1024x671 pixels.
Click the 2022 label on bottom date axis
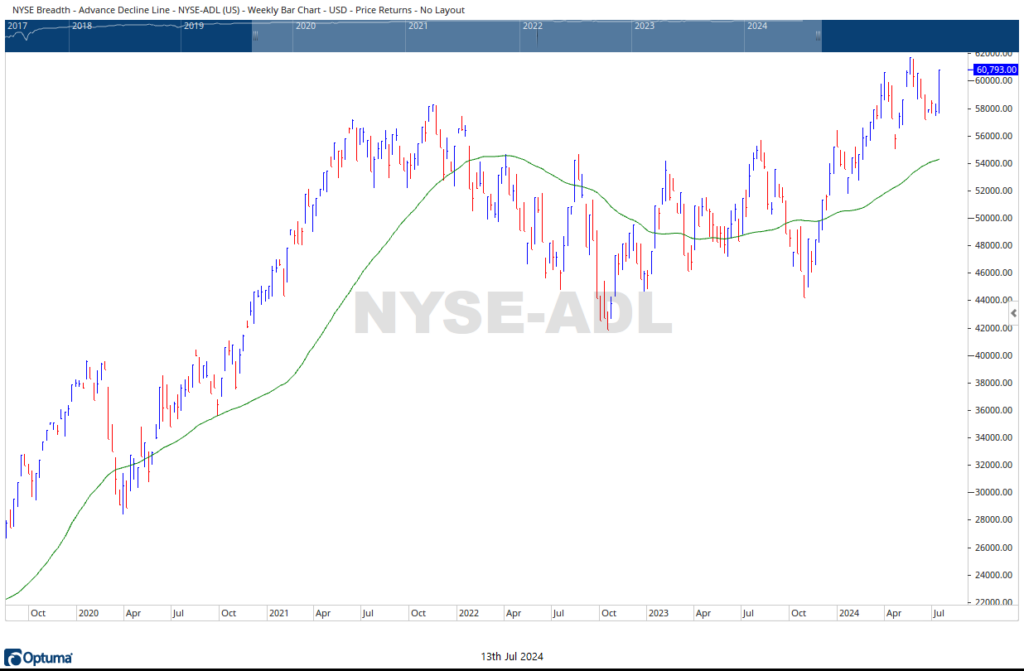(468, 612)
